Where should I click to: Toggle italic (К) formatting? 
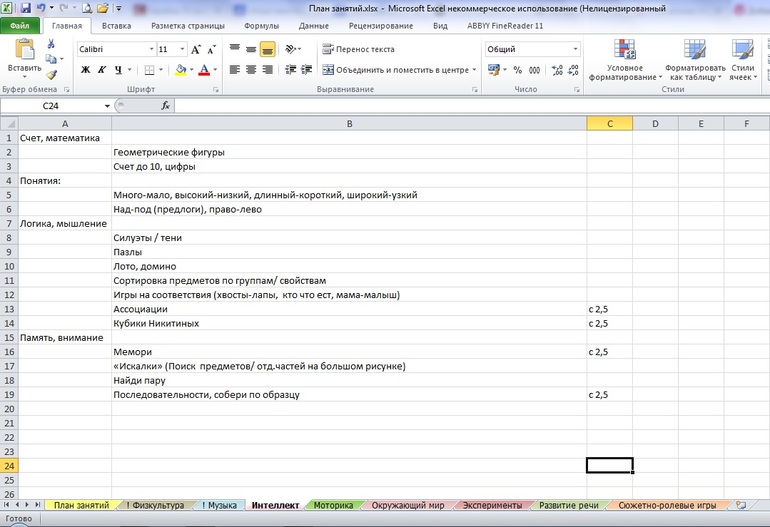tap(101, 70)
